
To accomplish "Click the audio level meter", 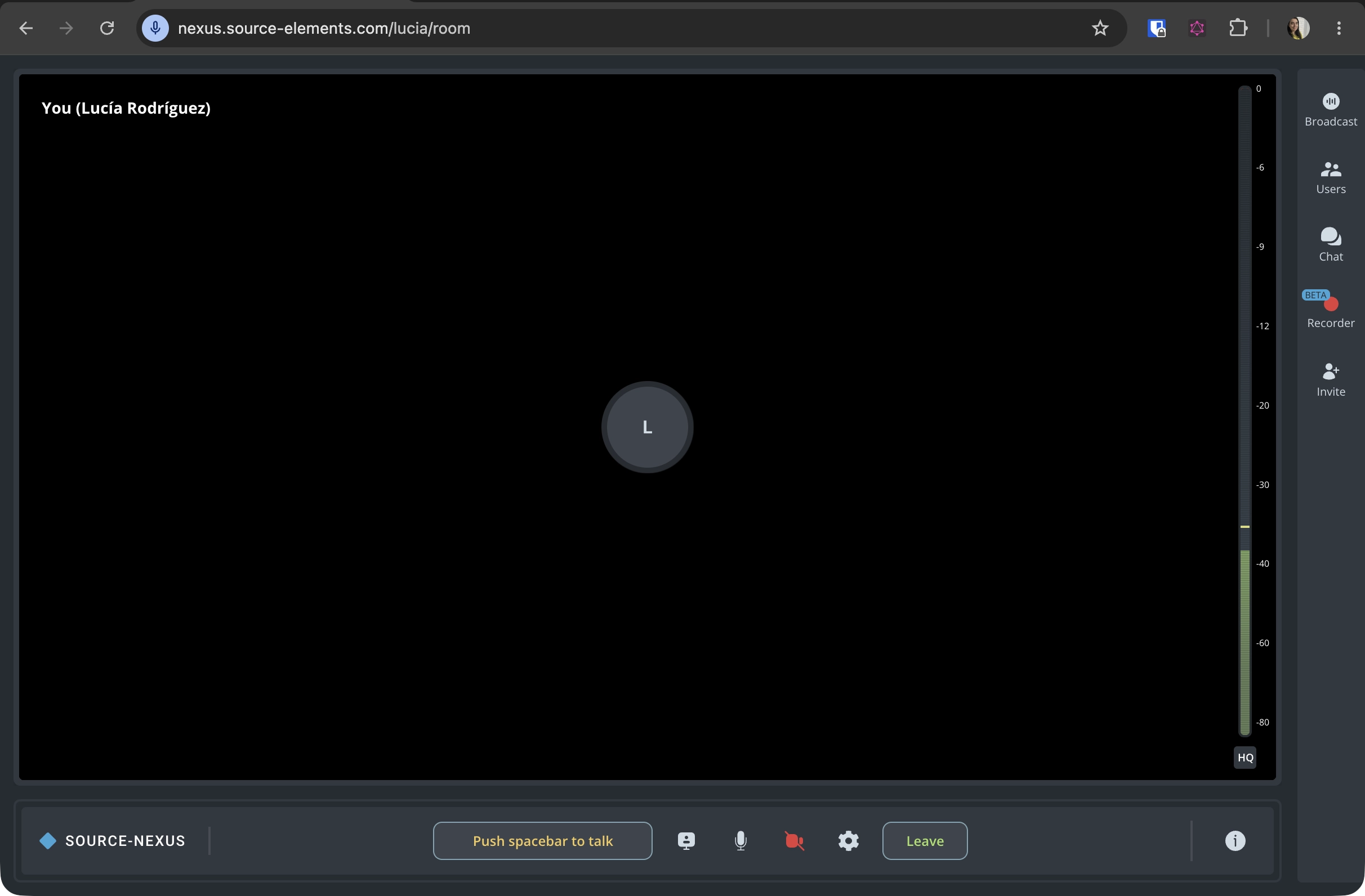I will (1244, 411).
